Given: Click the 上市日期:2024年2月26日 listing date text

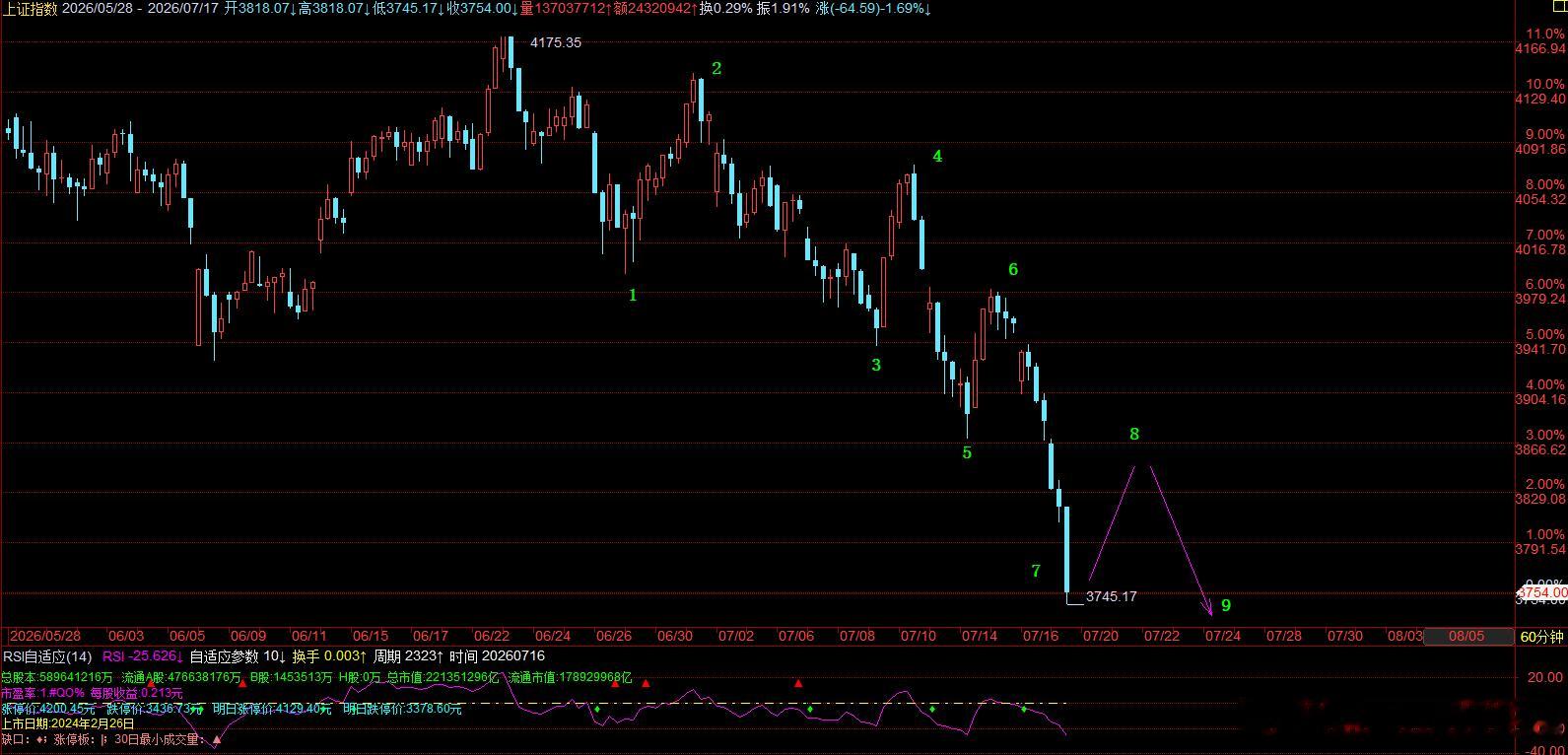Looking at the screenshot, I should tap(68, 723).
